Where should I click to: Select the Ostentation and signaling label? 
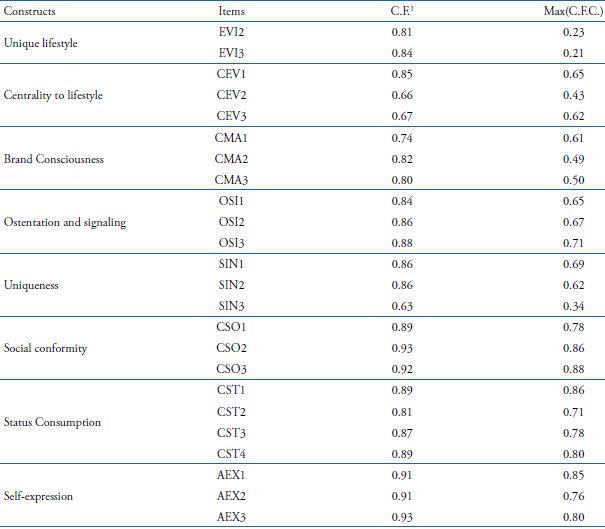[x=65, y=222]
